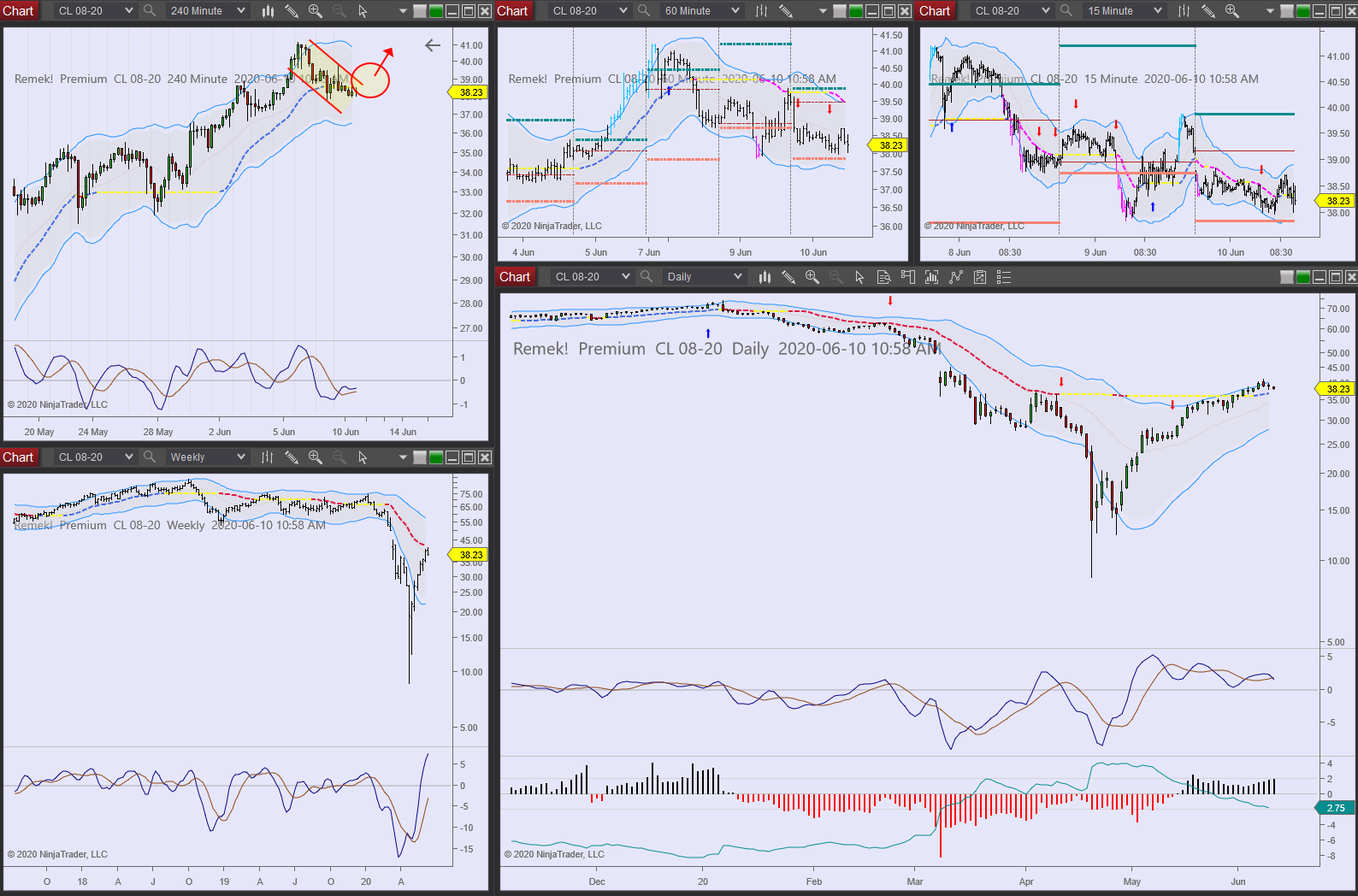Select drawing tools pencil in 60 Minute chart
The height and width of the screenshot is (896, 1358).
[x=786, y=11]
